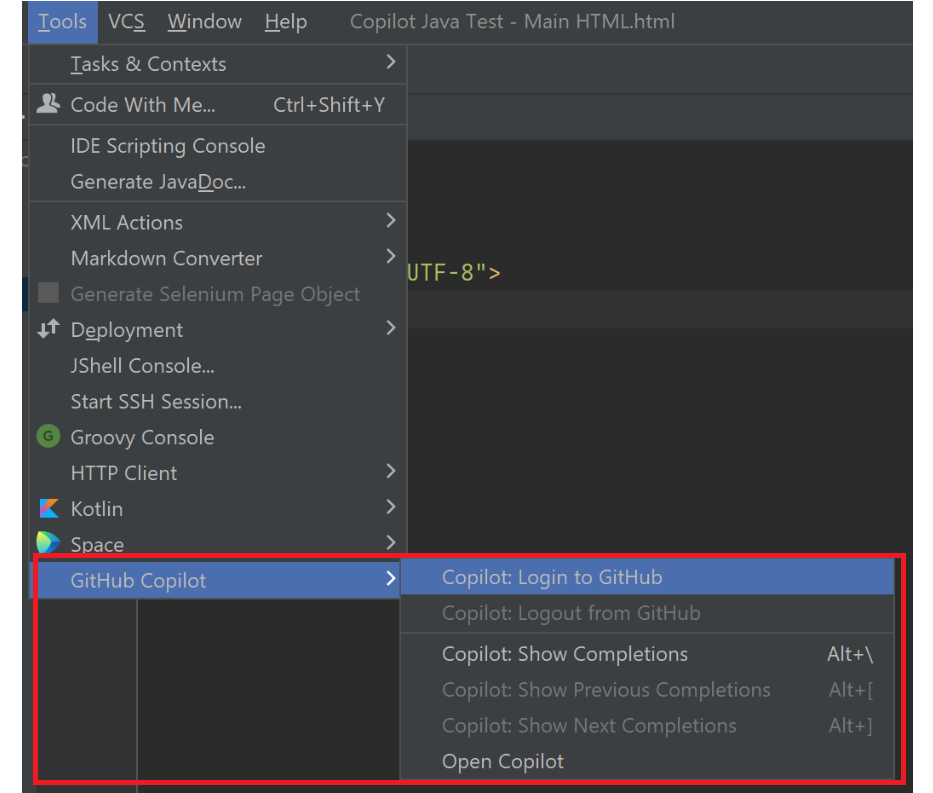Expand the XML Actions submenu arrow
This screenshot has width=933, height=793.
click(390, 221)
